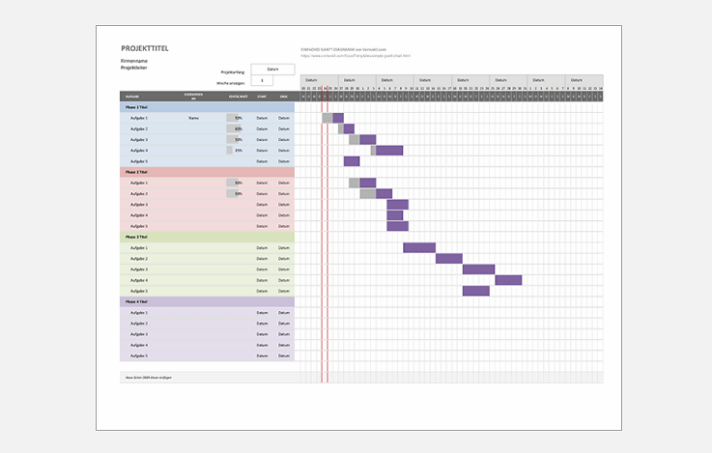
Task: Select the Phase 1 Titel row
Action: (207, 106)
